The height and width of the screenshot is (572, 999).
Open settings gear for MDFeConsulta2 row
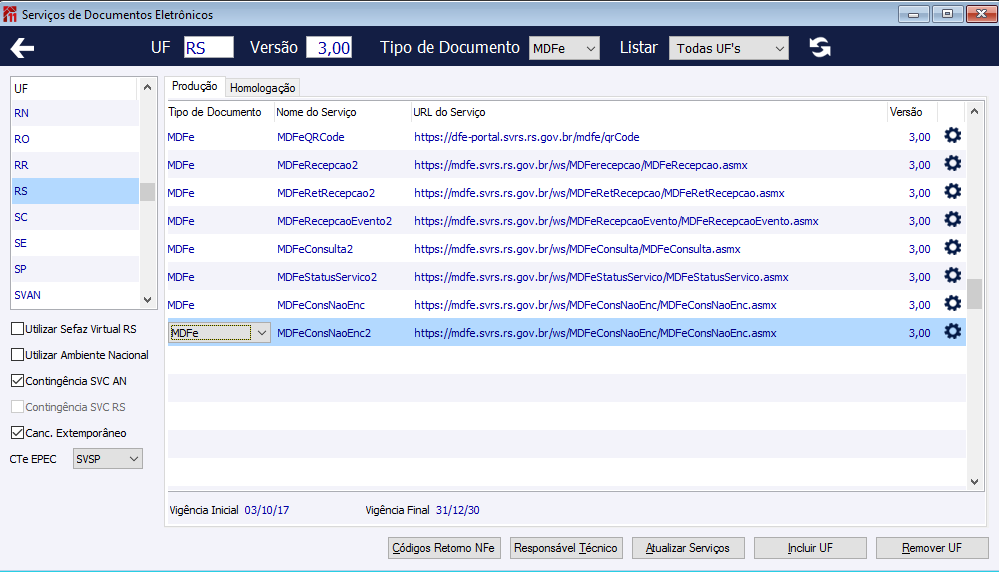click(x=952, y=248)
